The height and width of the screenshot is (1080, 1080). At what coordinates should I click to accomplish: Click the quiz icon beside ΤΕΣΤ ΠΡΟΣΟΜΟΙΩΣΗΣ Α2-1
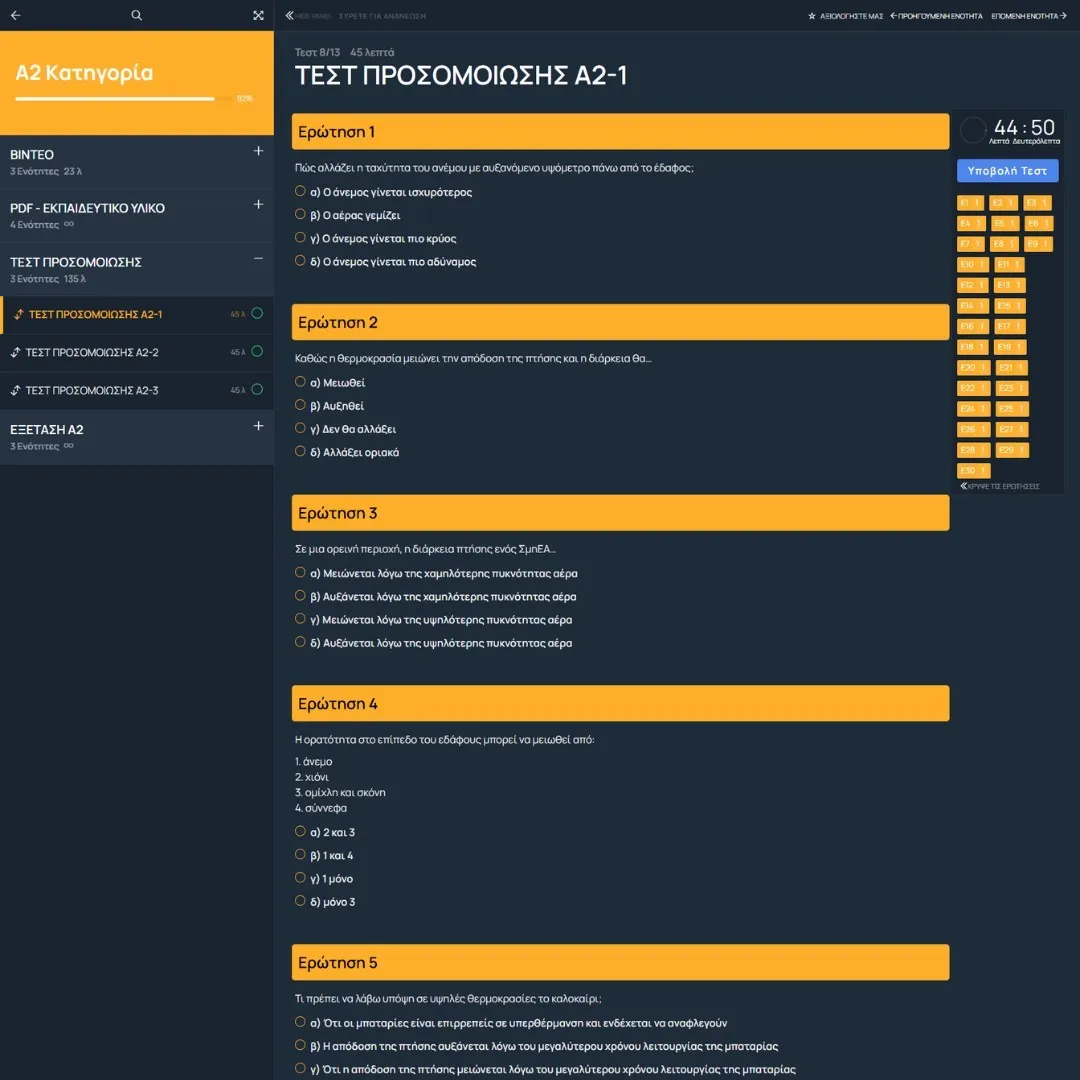point(19,314)
